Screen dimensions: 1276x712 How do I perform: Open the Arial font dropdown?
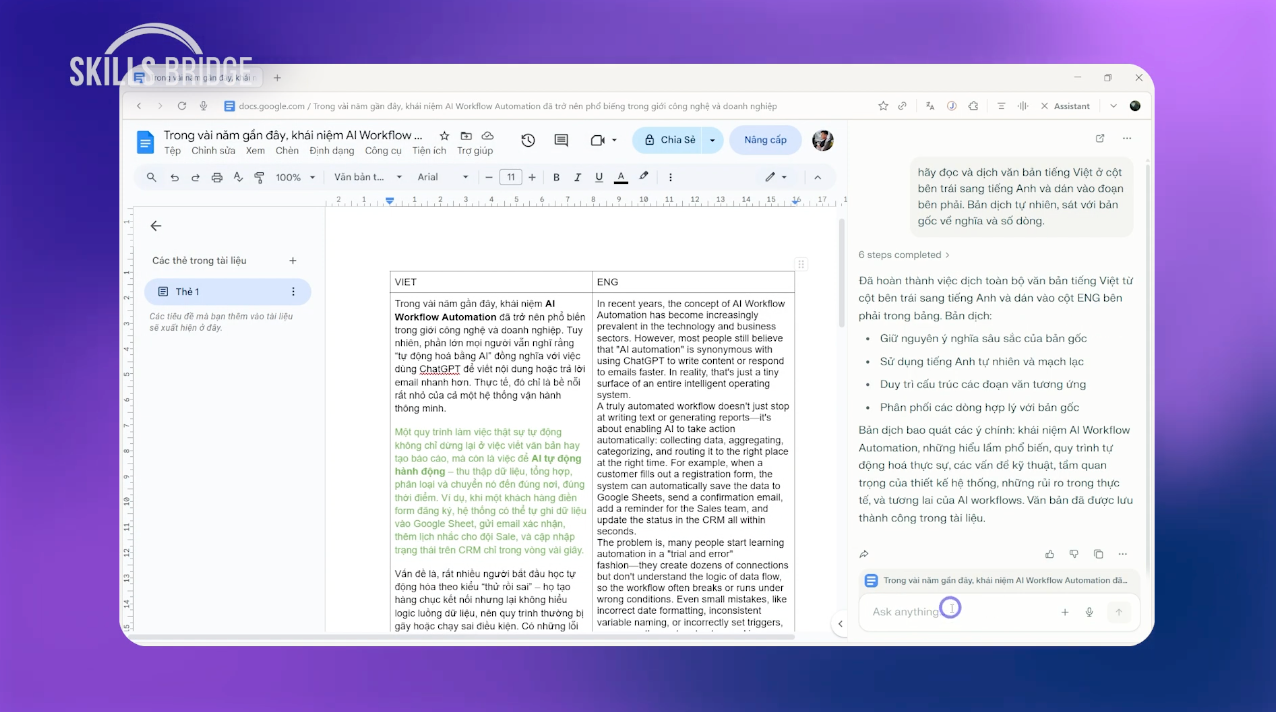click(442, 177)
